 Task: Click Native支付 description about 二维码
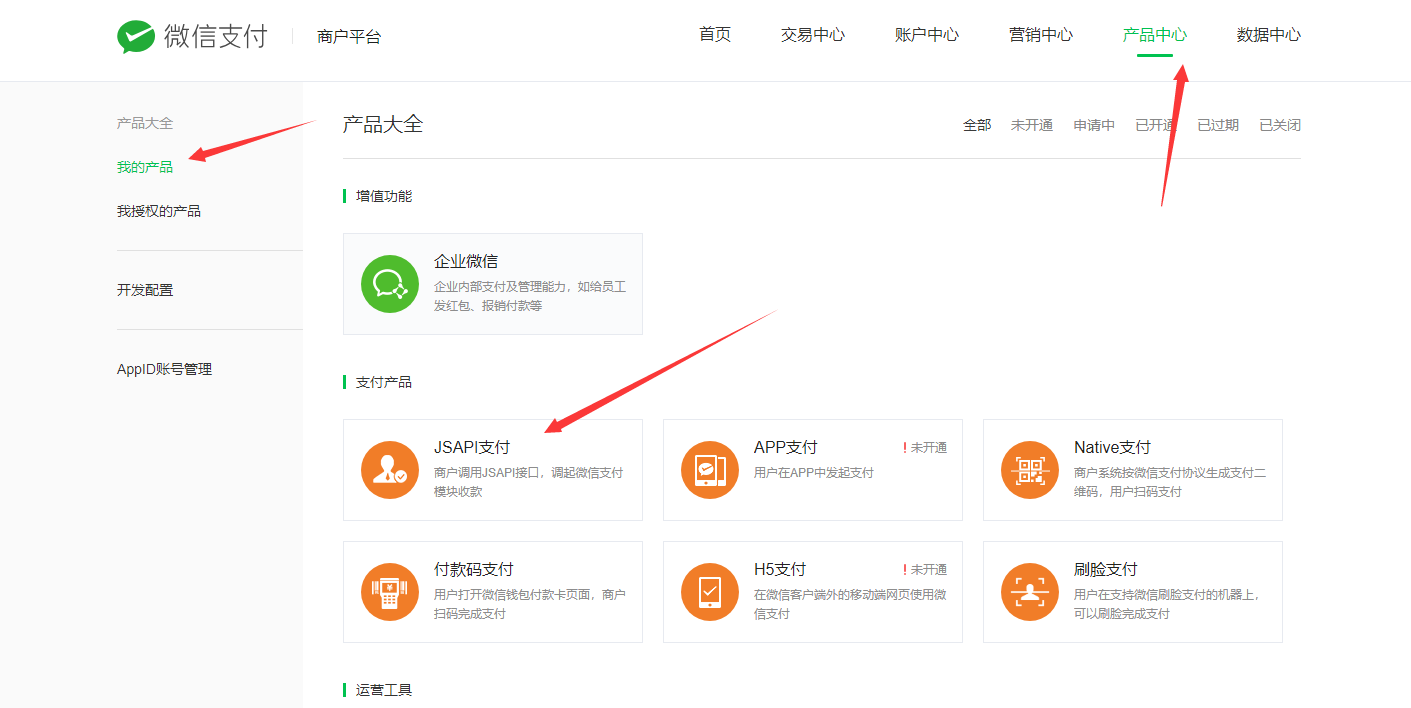click(x=1170, y=482)
